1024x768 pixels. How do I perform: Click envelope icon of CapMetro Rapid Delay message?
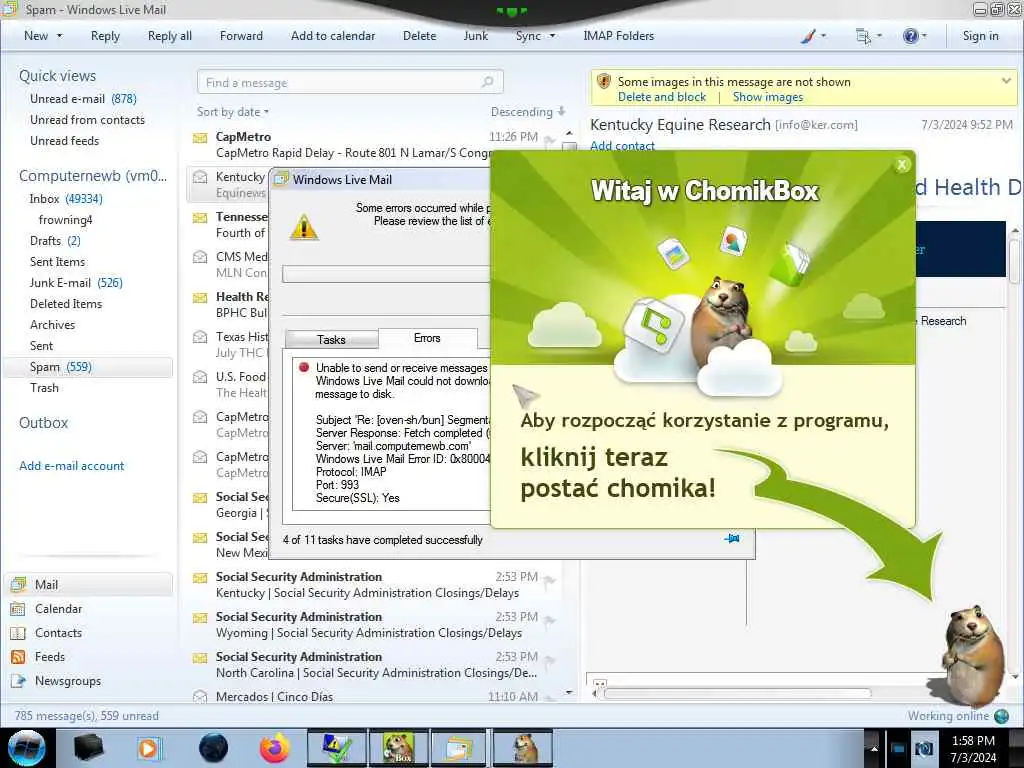pos(200,138)
